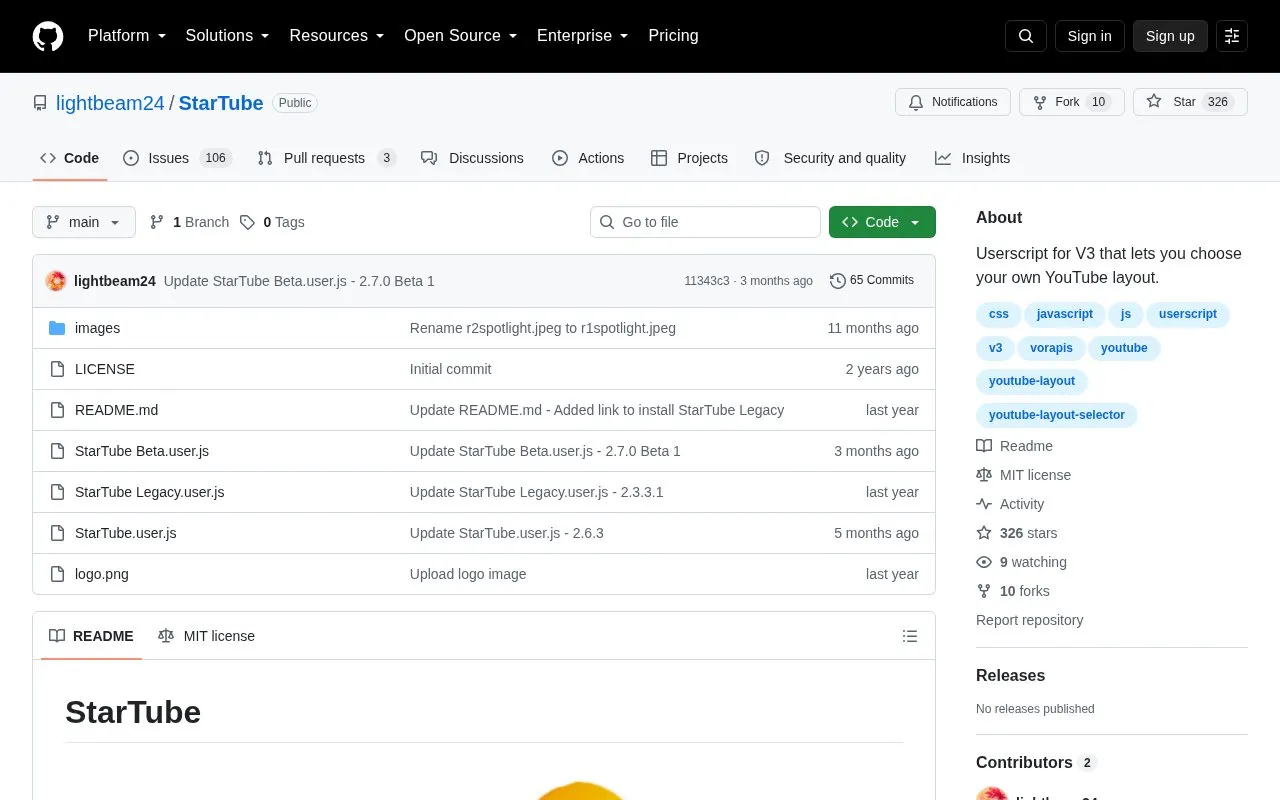Click the notifications bell button
This screenshot has height=800, width=1280.
(953, 102)
